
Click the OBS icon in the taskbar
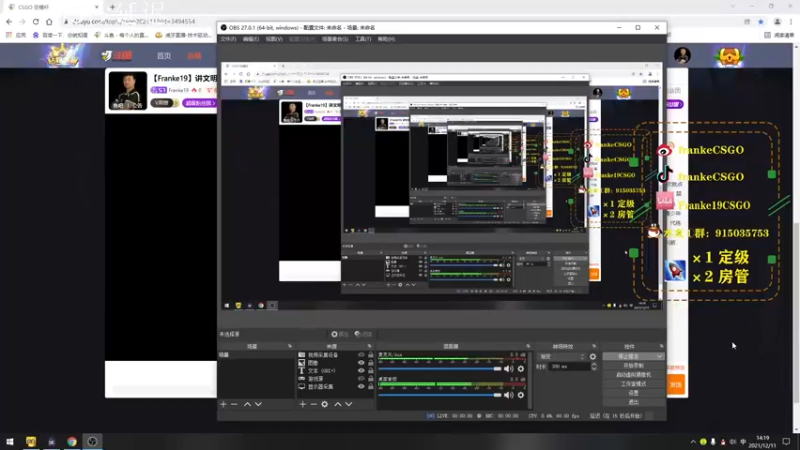pos(92,441)
